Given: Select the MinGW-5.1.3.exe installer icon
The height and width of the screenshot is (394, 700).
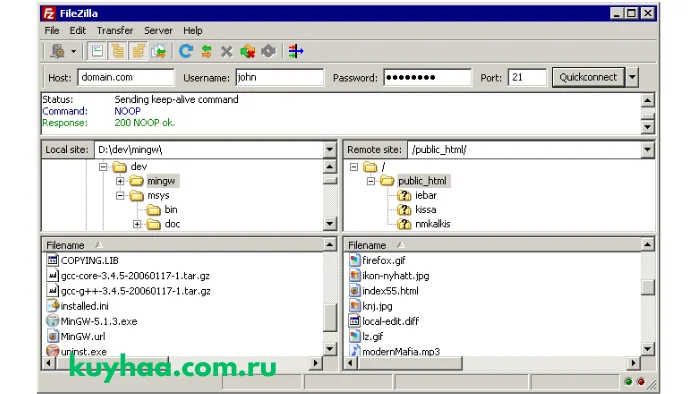Looking at the screenshot, I should [53, 321].
